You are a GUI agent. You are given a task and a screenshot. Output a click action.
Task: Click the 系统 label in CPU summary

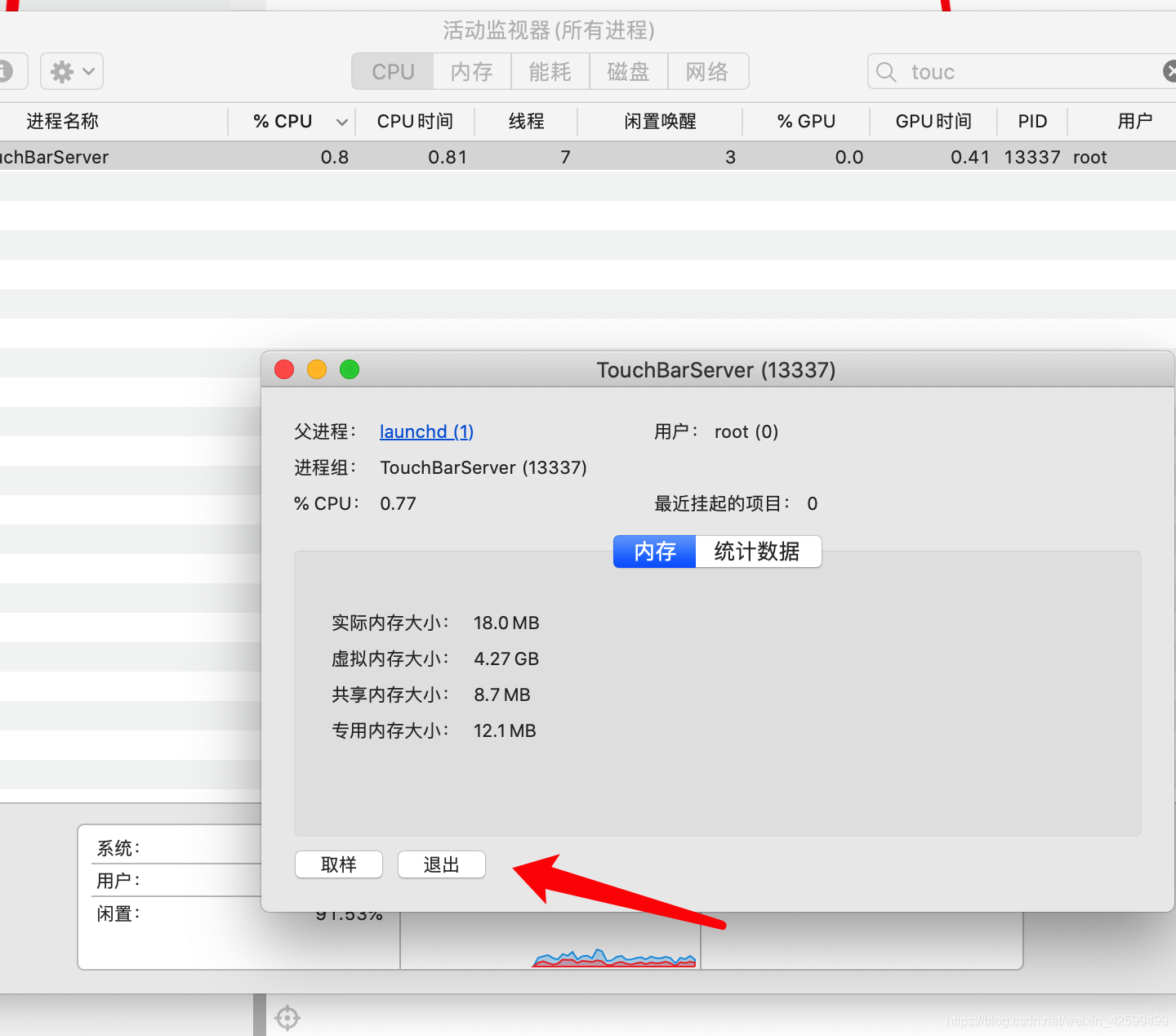click(118, 848)
